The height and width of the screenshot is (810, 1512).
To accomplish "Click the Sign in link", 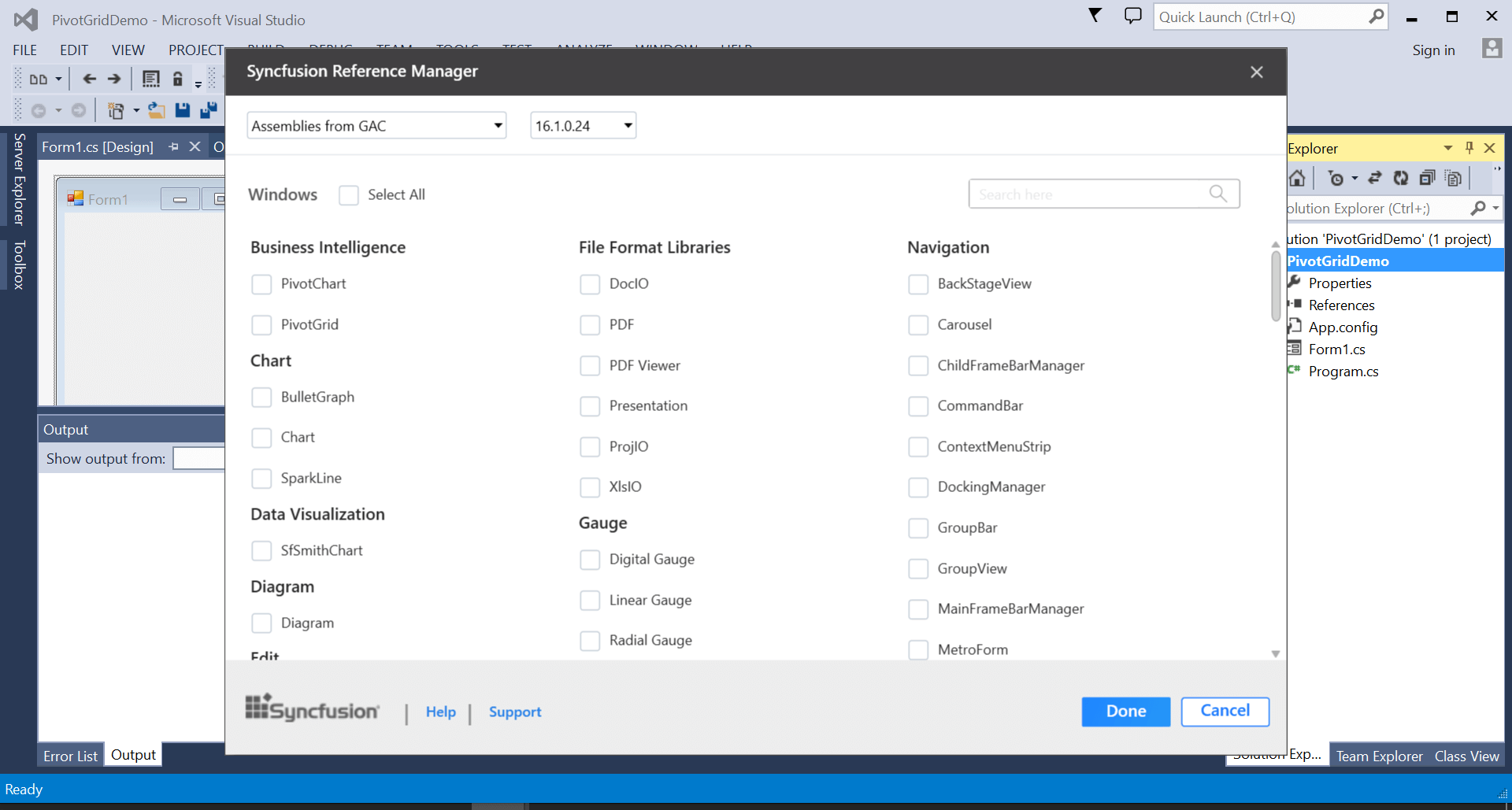I will [x=1433, y=50].
